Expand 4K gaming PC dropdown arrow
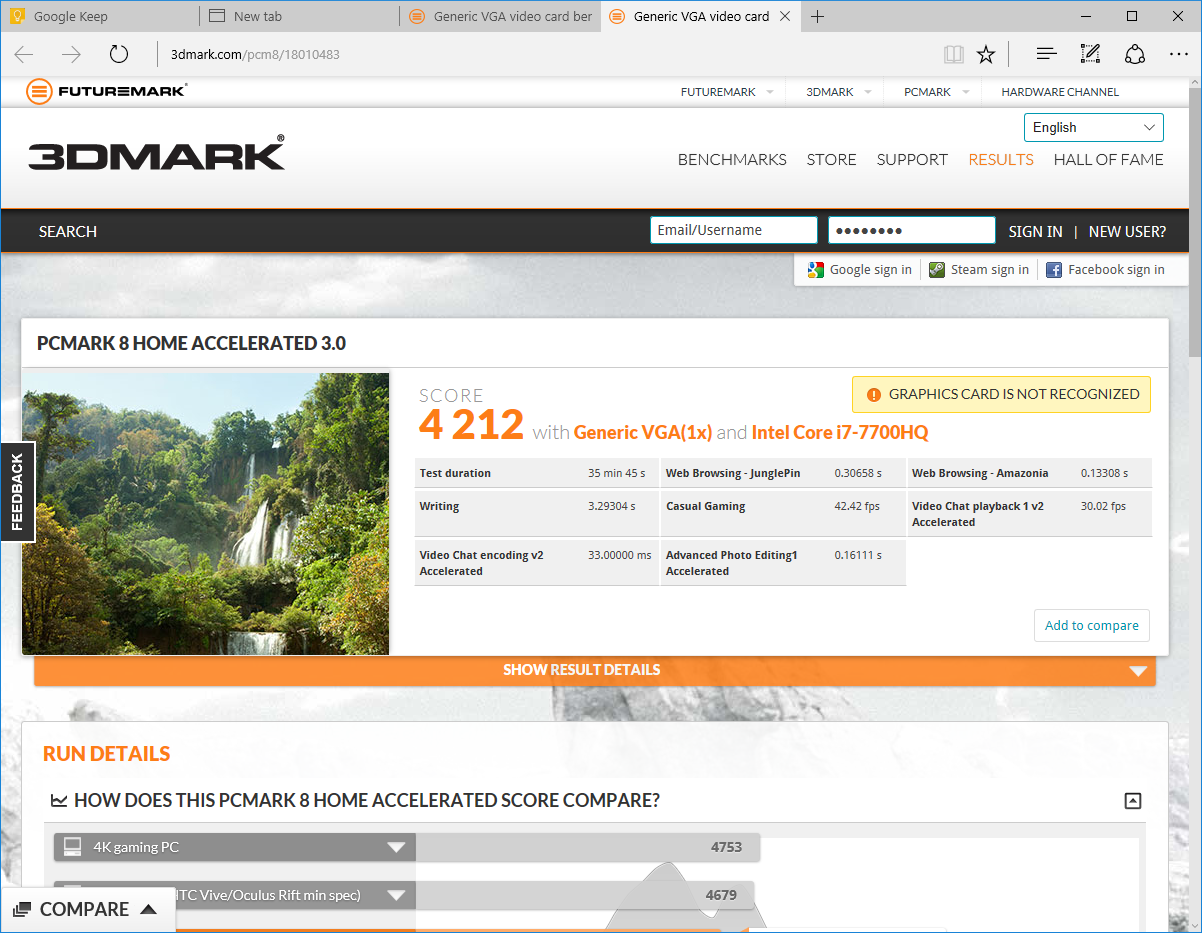 (396, 848)
